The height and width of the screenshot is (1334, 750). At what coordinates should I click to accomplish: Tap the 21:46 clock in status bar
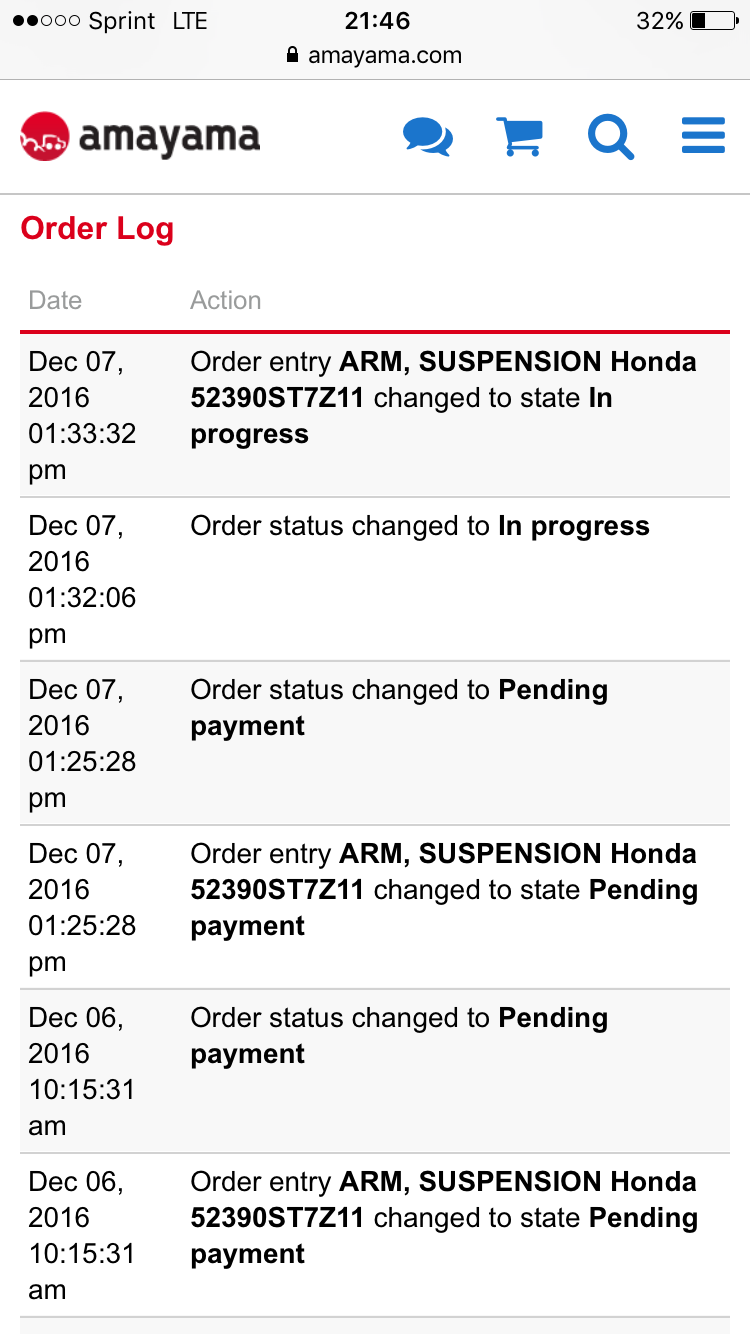pos(378,21)
